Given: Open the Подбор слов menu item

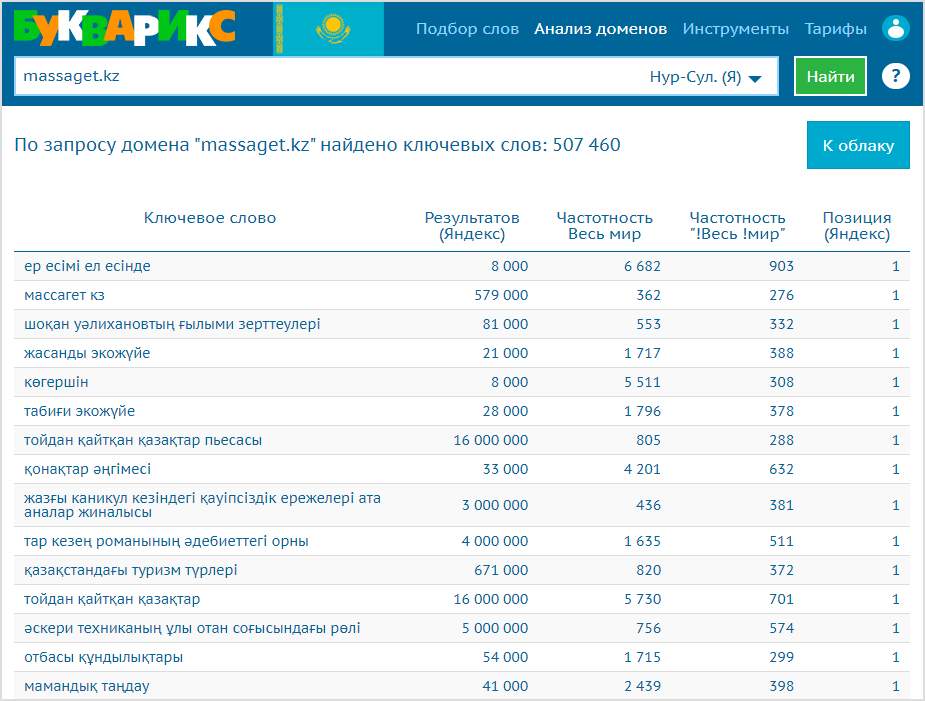Looking at the screenshot, I should click(467, 29).
